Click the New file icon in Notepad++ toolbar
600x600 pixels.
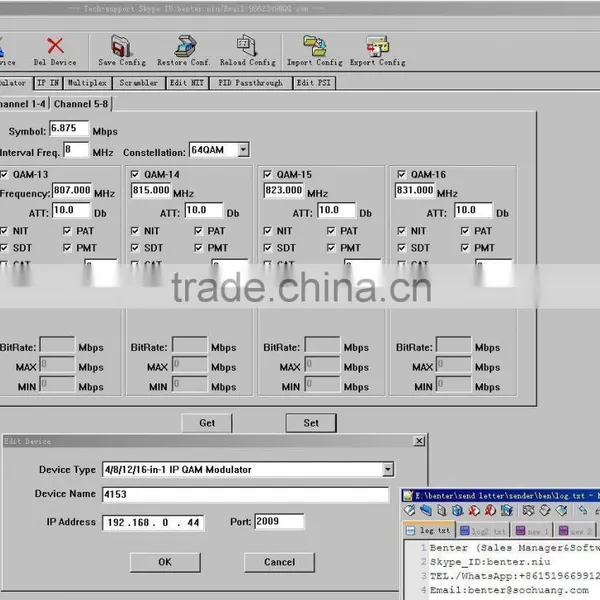tap(409, 510)
